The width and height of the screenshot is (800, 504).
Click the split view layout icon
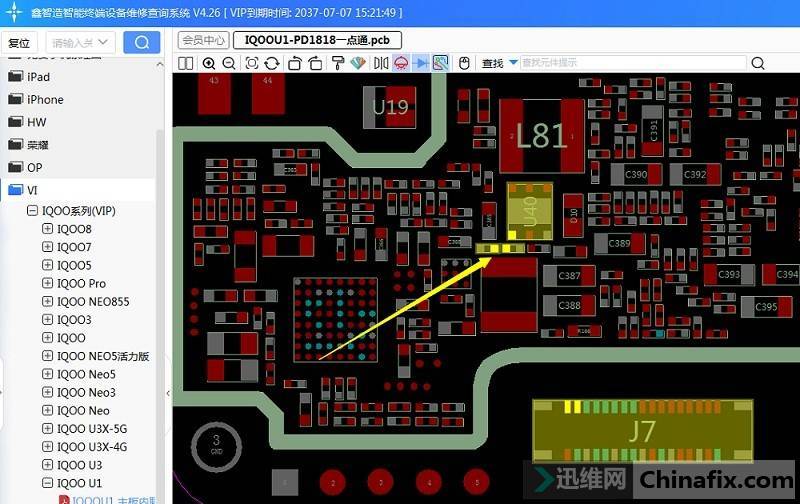(186, 63)
